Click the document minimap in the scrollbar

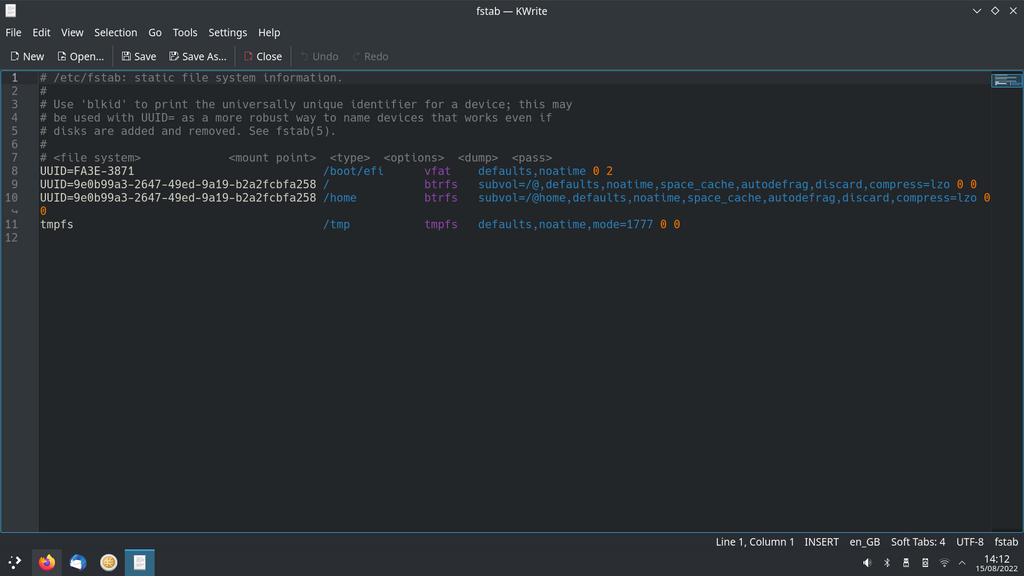[x=1006, y=81]
